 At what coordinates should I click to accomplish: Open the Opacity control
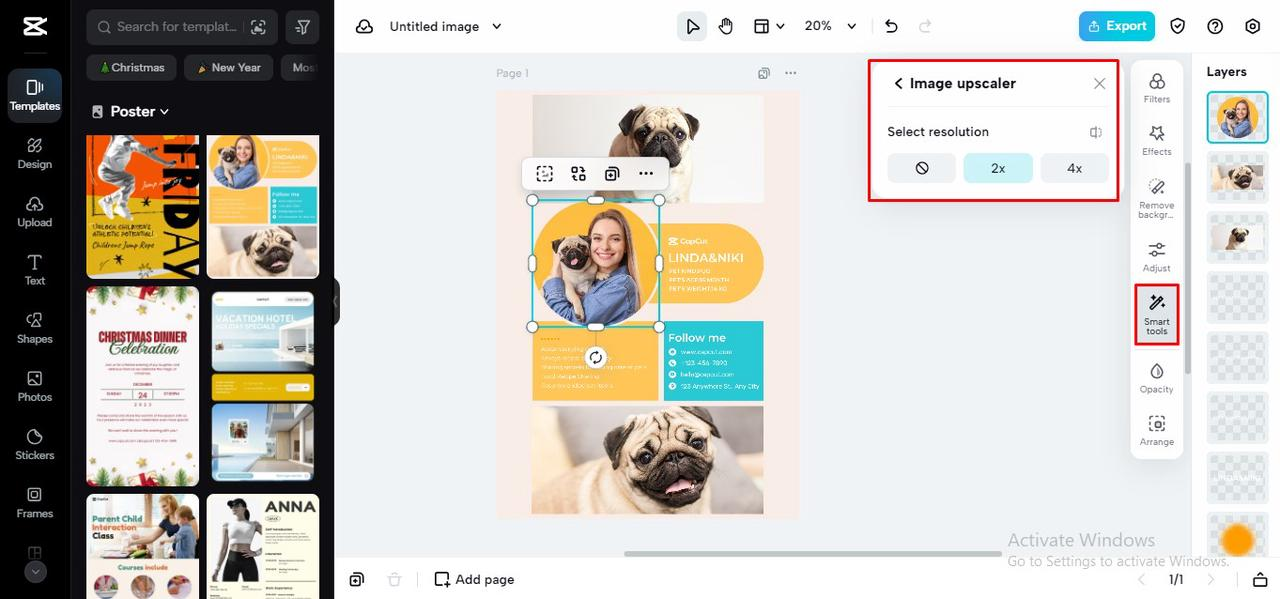coord(1157,379)
